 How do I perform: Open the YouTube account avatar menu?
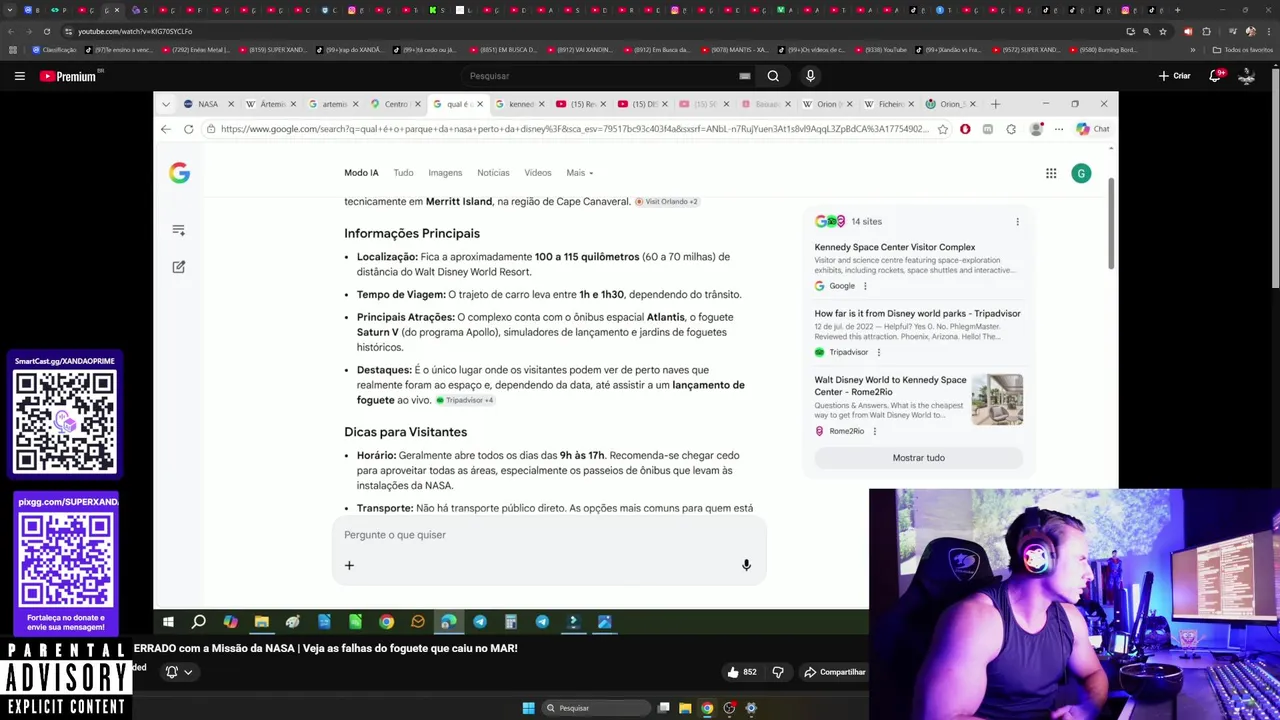[x=1246, y=76]
